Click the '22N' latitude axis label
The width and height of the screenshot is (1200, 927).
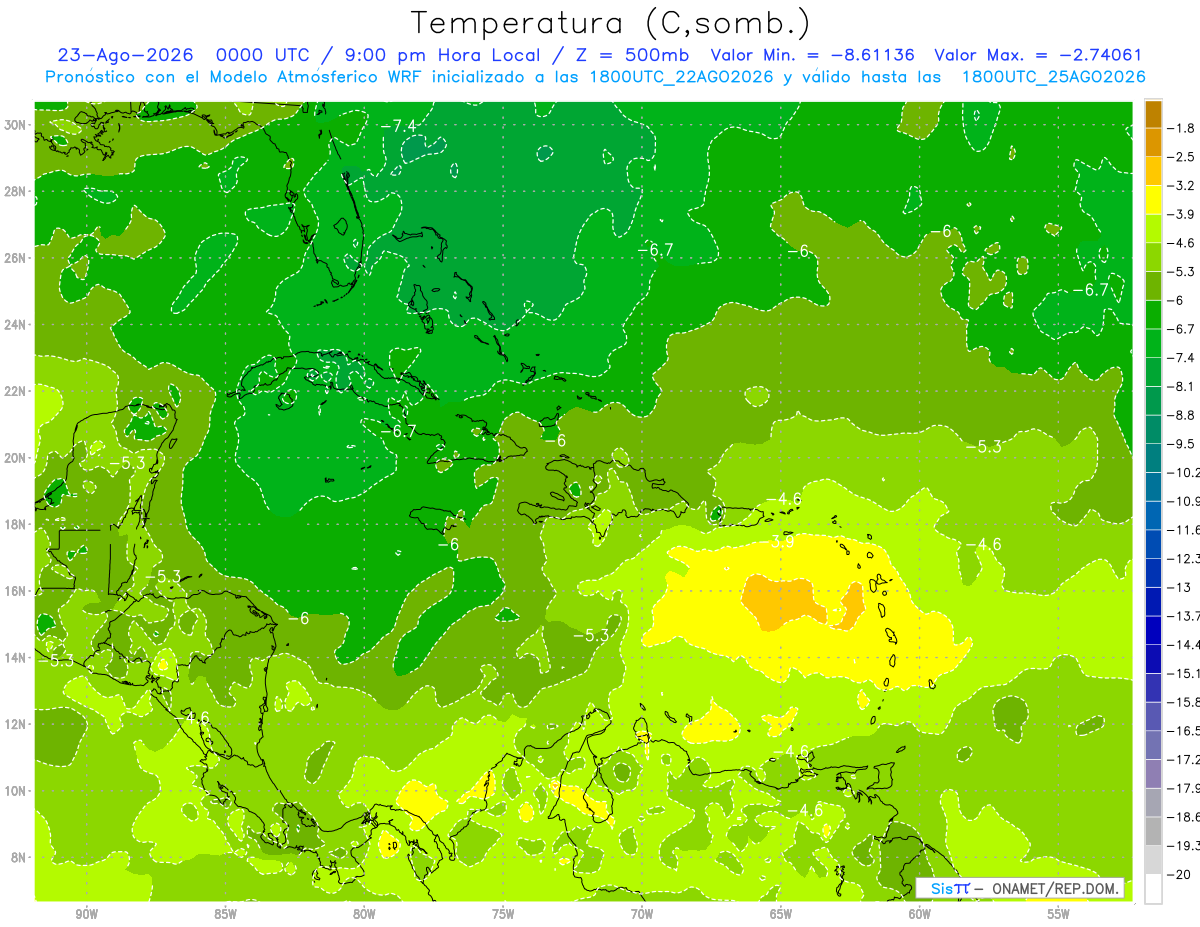coord(15,391)
